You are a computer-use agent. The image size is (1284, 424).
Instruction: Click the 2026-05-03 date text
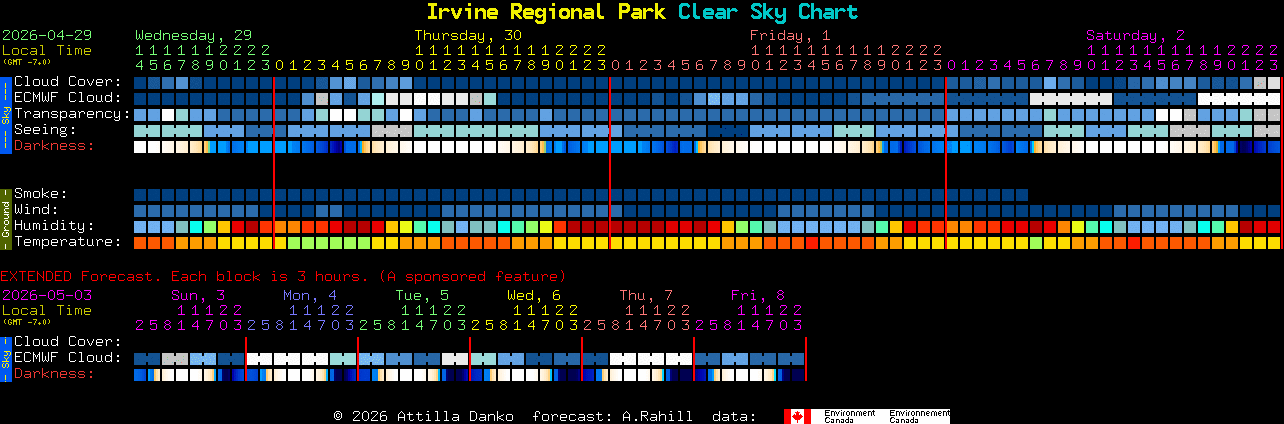(x=47, y=295)
